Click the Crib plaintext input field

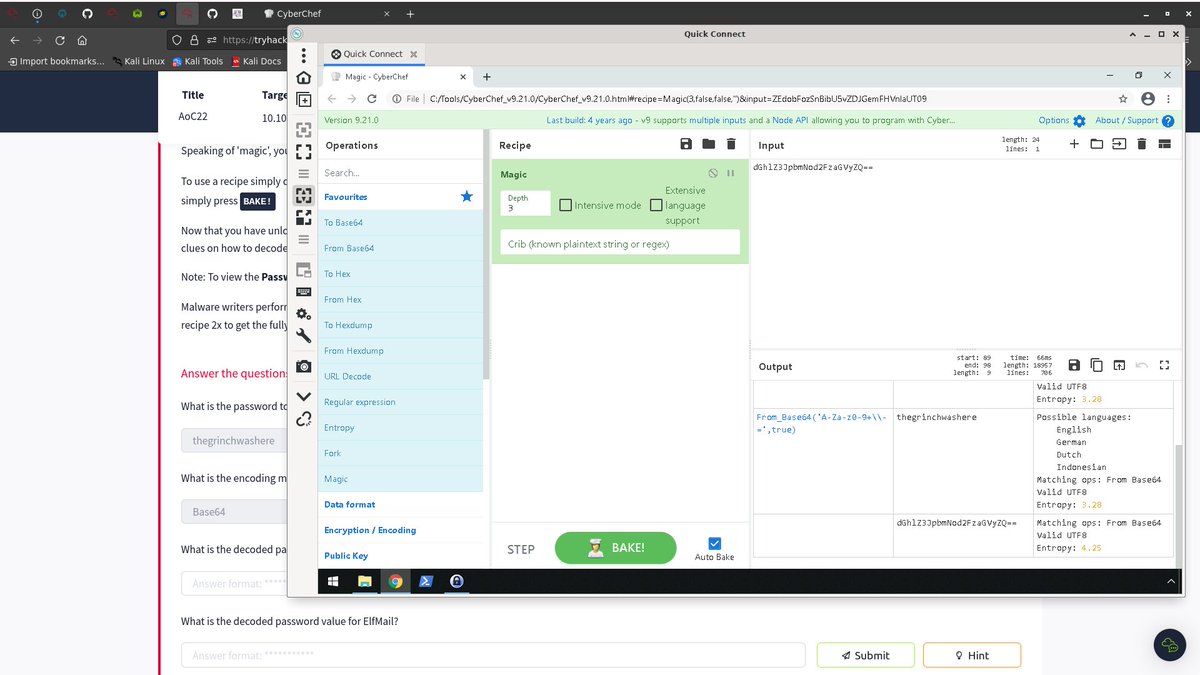point(620,243)
